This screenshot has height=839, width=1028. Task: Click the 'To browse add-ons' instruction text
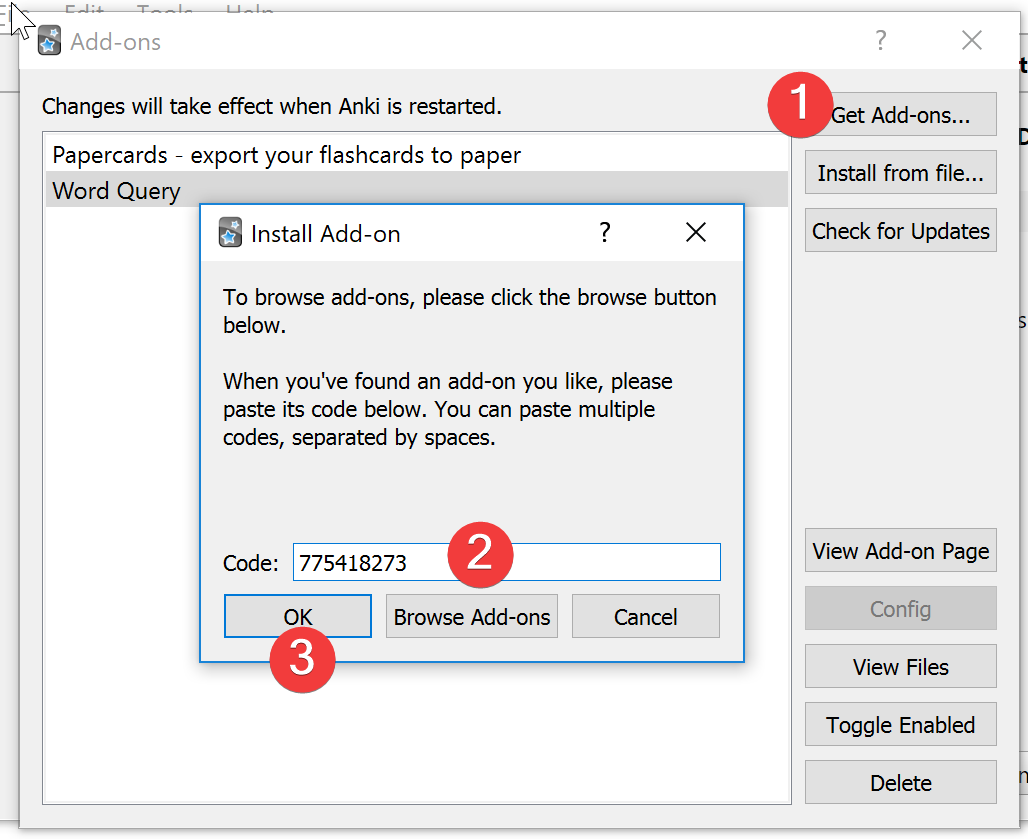(469, 311)
